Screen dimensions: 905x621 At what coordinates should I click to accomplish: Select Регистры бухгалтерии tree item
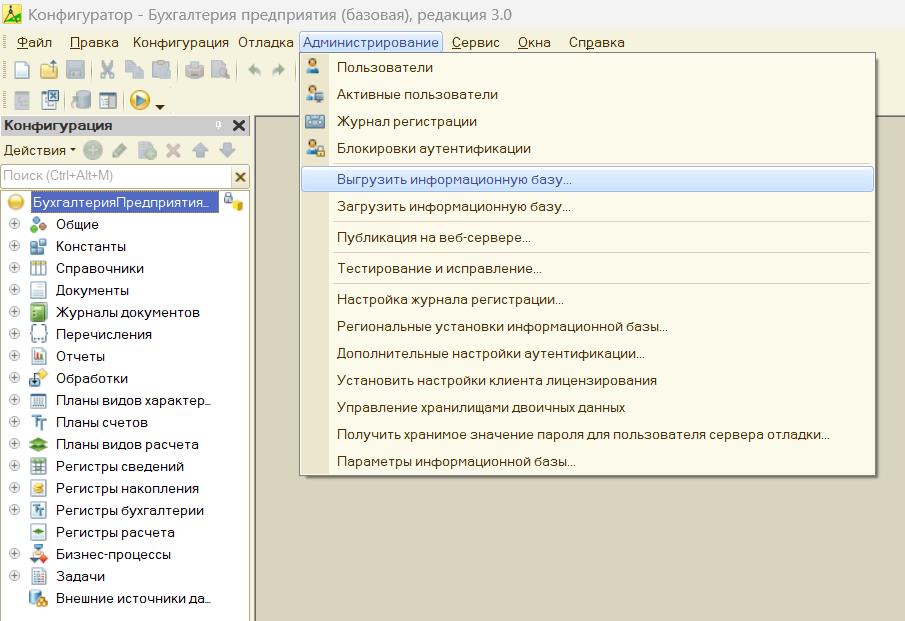130,510
